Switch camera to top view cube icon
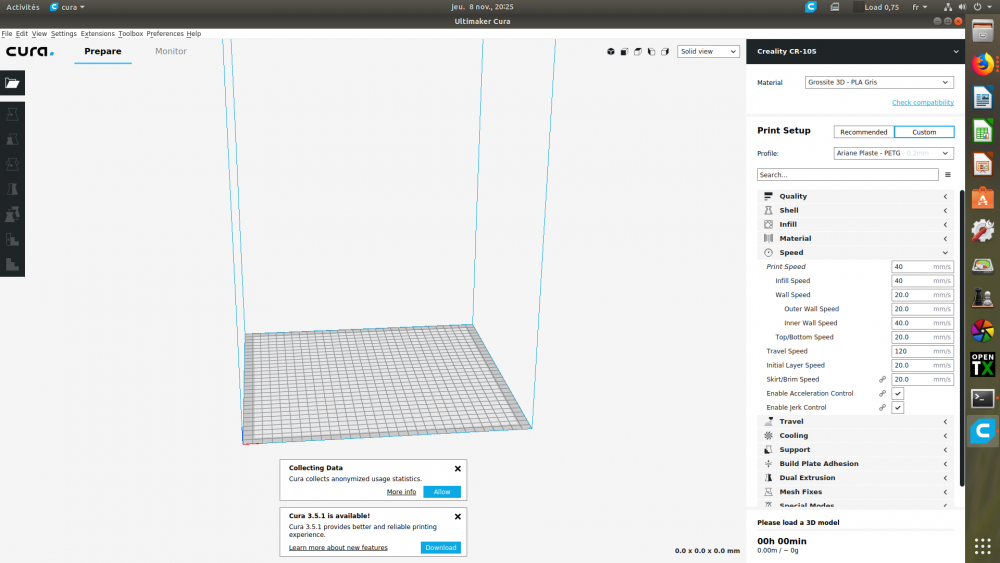The width and height of the screenshot is (1000, 563). click(638, 52)
